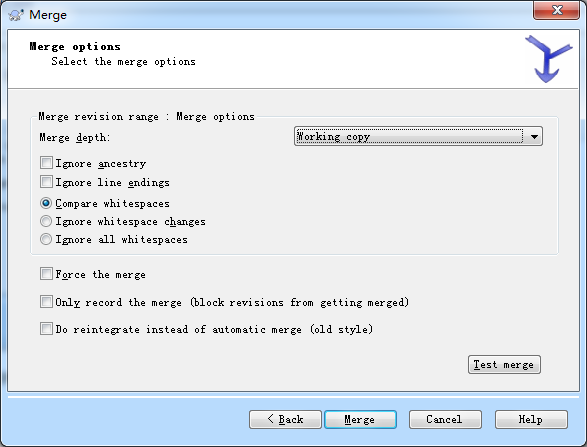Screen dimensions: 587x447
Task: Click the TortoiseSVN turtle icon in title bar
Action: pos(16,15)
